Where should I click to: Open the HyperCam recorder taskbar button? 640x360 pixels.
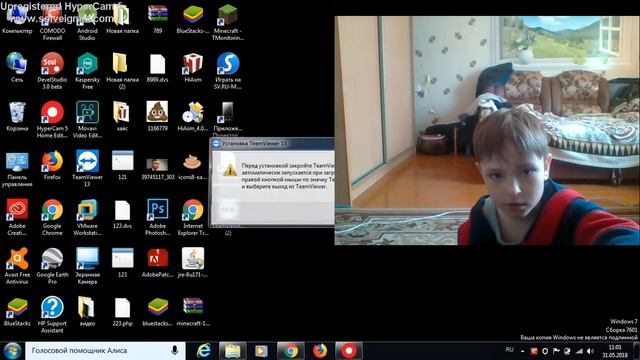[x=349, y=351]
